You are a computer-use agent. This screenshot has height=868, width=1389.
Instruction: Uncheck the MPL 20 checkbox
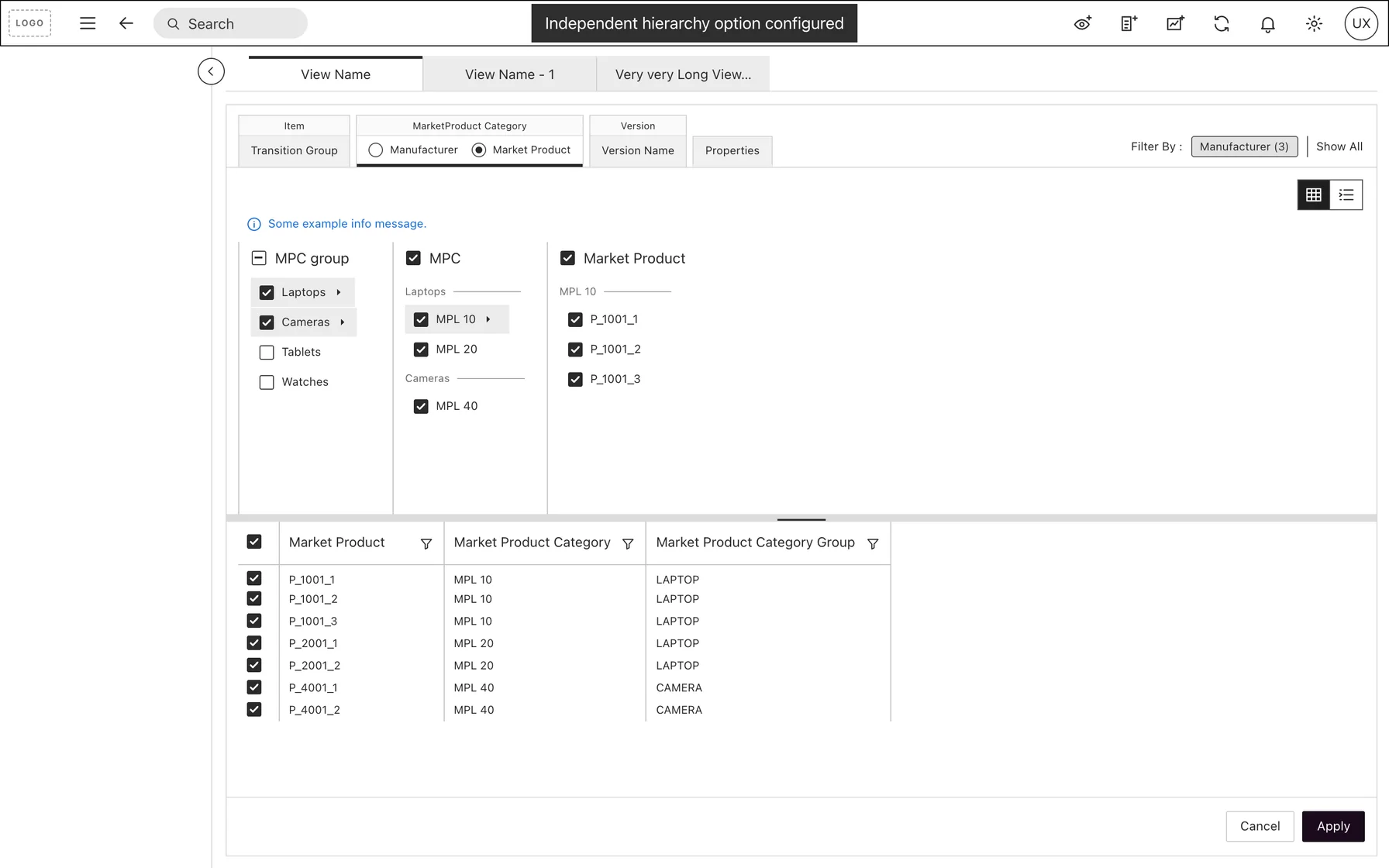[421, 350]
